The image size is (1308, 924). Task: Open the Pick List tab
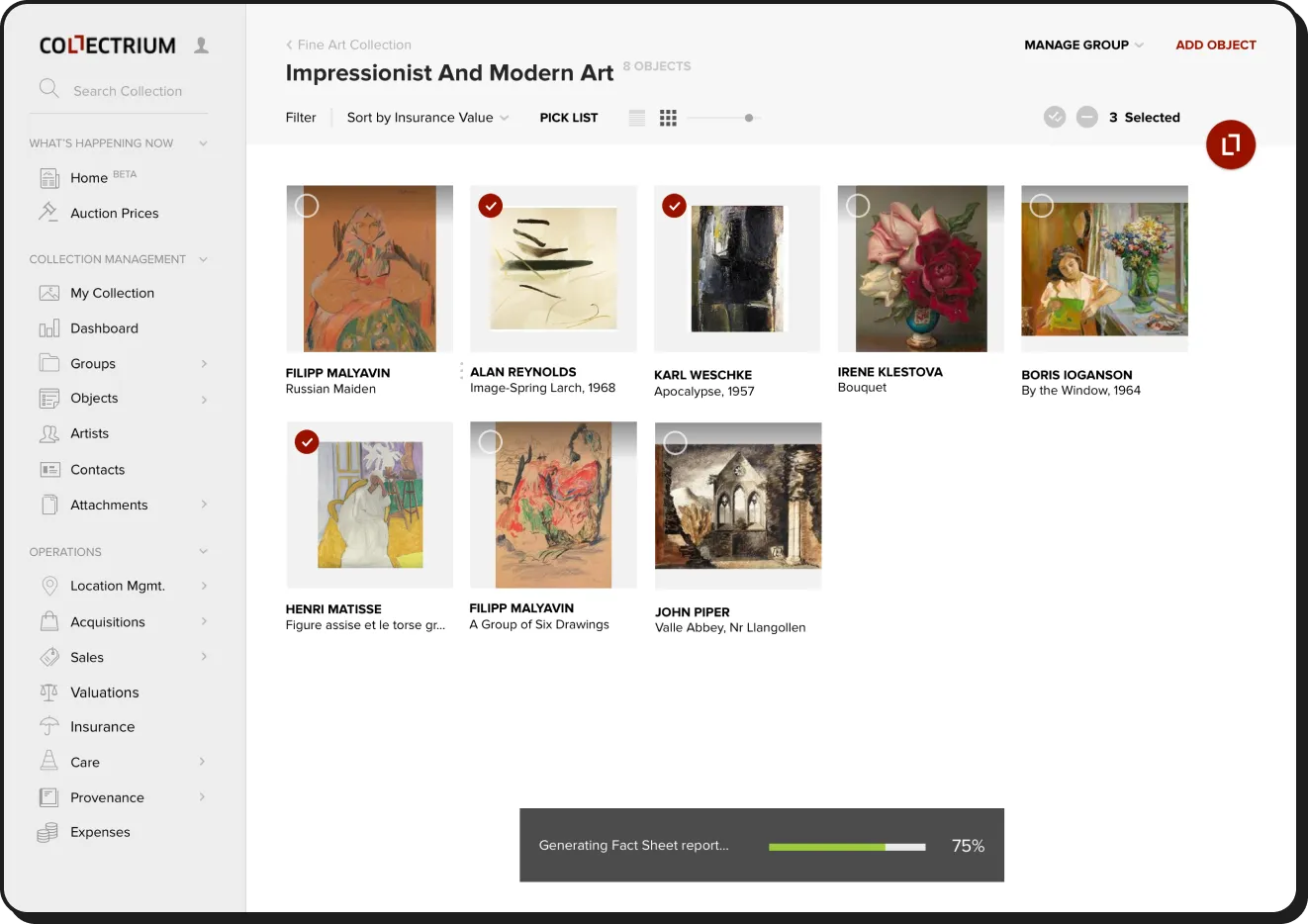(568, 117)
